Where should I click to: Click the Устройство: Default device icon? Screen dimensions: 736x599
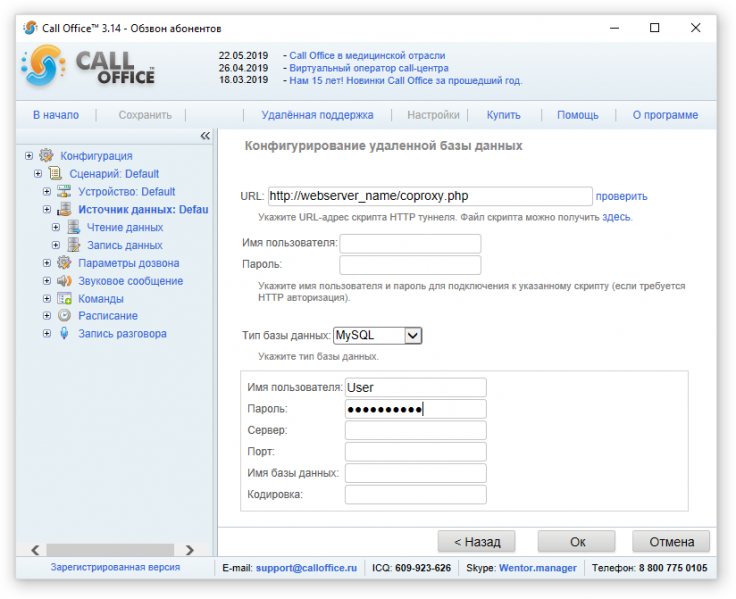(64, 192)
